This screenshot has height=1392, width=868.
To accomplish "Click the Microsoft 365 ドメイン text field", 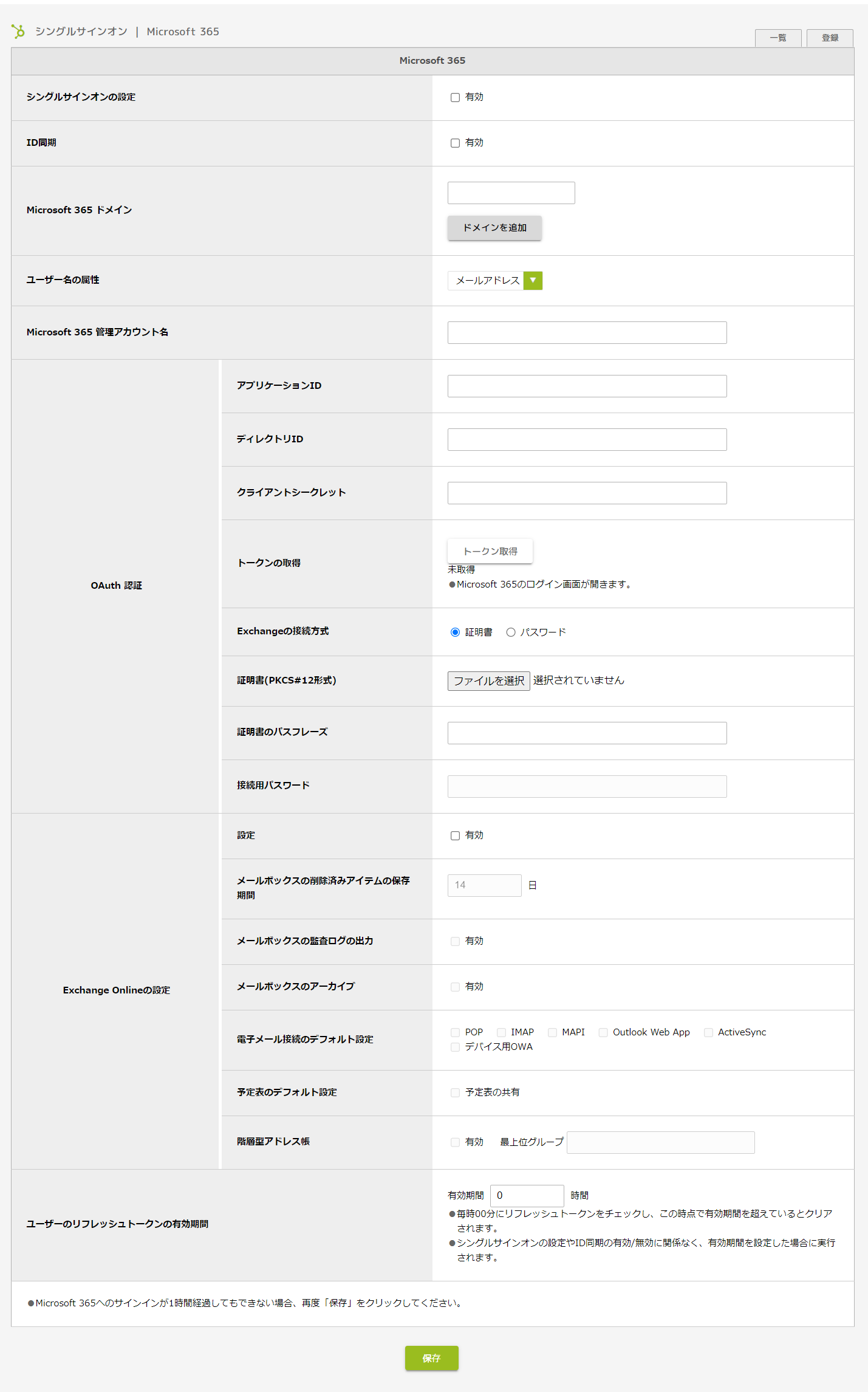I will (x=511, y=193).
